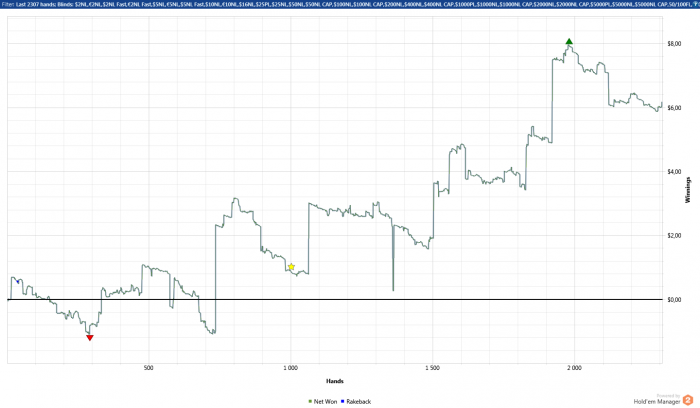
Task: Click the orange Hold'em Manager 2 logo
Action: 688,400
